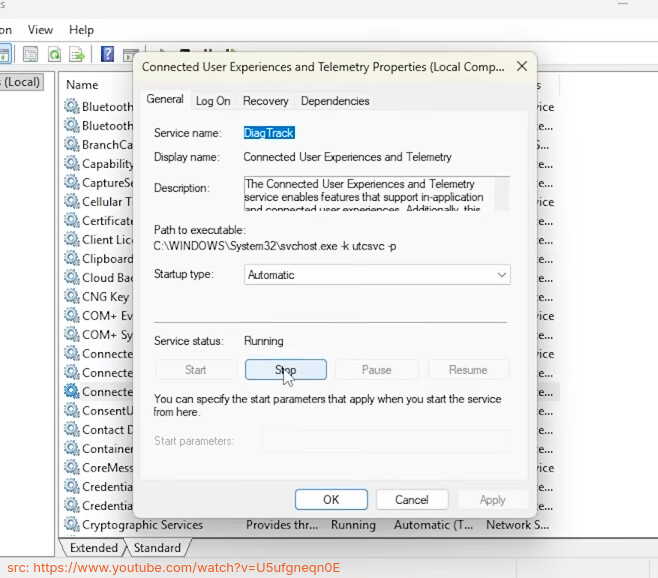Switch to the Log On tab
The width and height of the screenshot is (658, 578).
click(x=213, y=101)
